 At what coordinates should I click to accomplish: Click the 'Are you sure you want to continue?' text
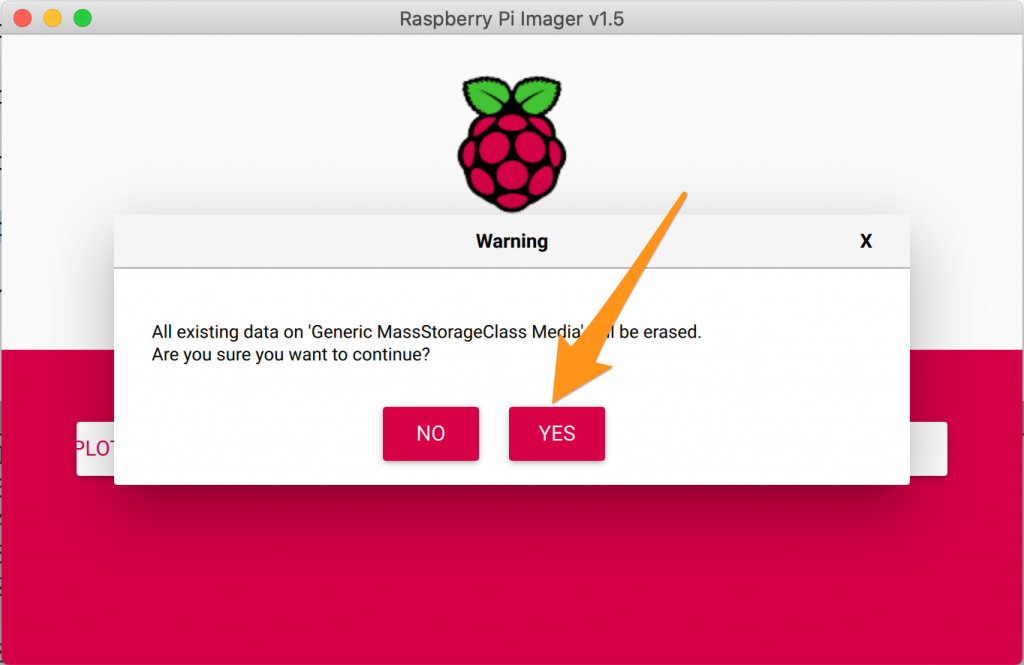[291, 354]
